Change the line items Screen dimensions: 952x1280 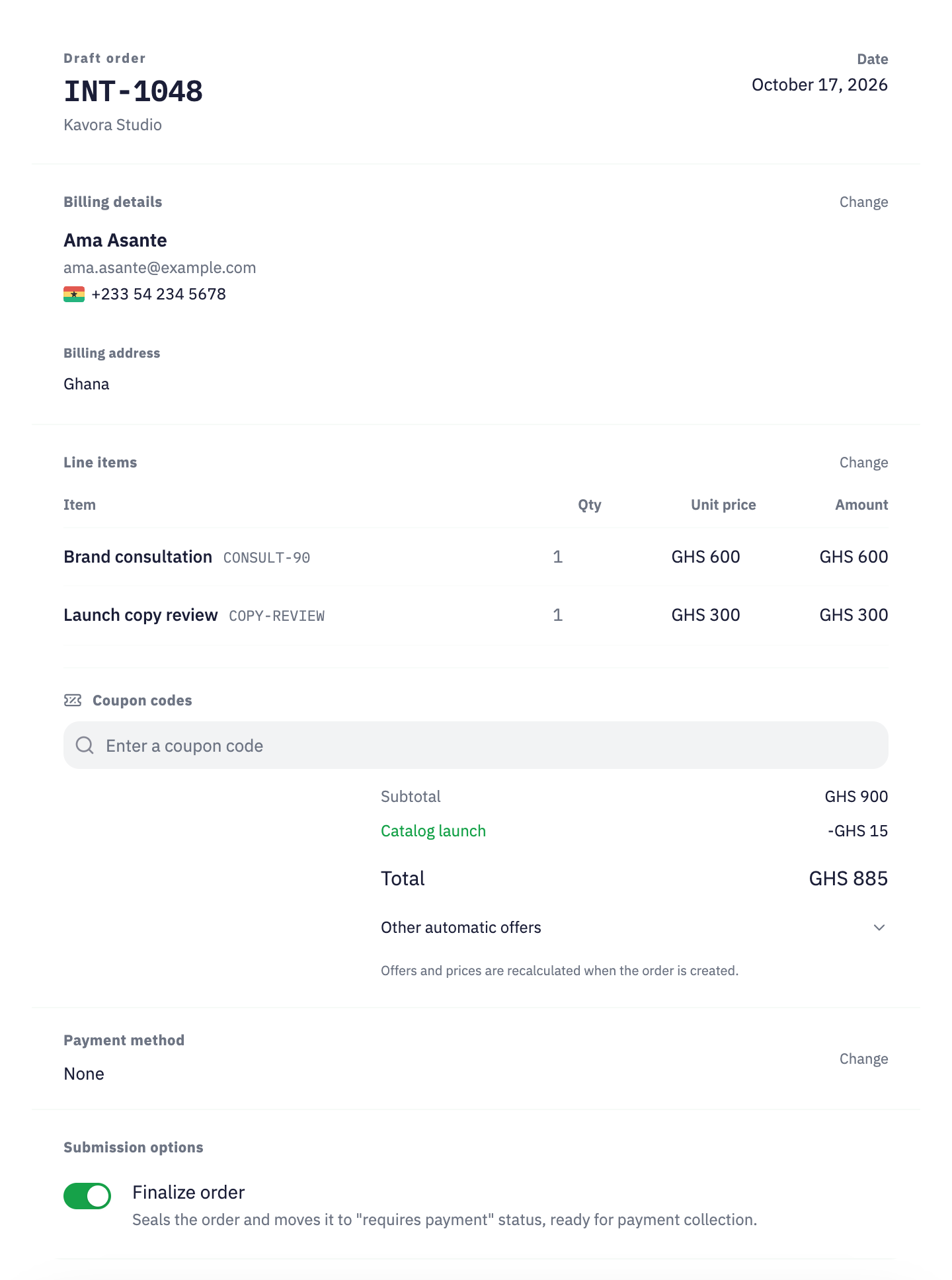click(x=863, y=463)
